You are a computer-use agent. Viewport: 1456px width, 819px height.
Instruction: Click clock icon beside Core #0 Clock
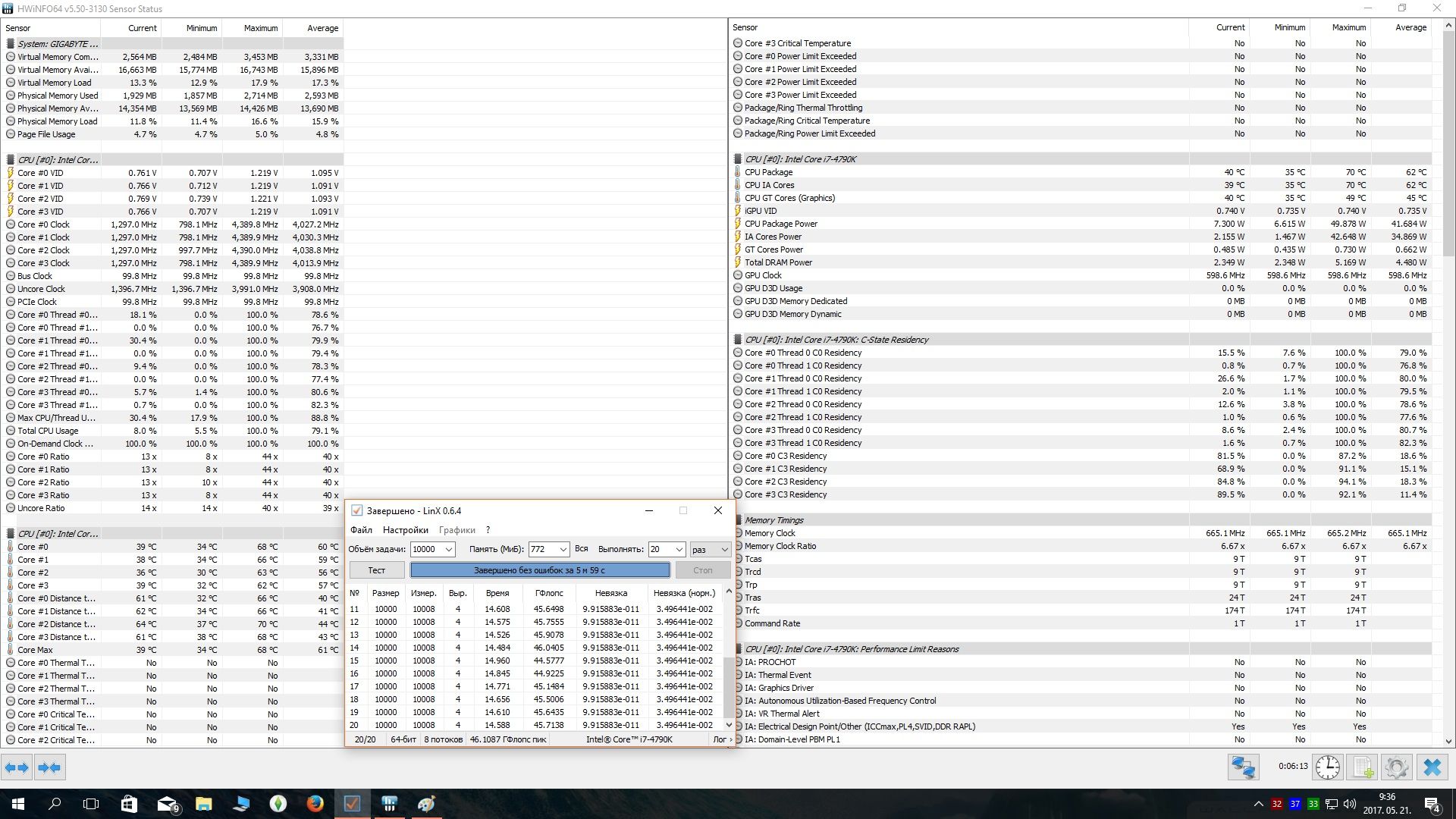11,224
